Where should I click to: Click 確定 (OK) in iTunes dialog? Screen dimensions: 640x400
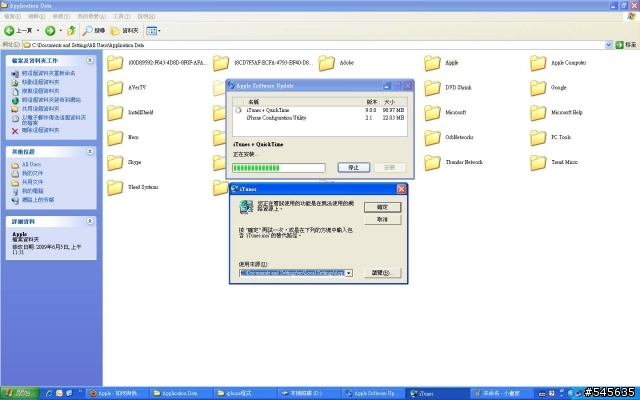tap(382, 207)
